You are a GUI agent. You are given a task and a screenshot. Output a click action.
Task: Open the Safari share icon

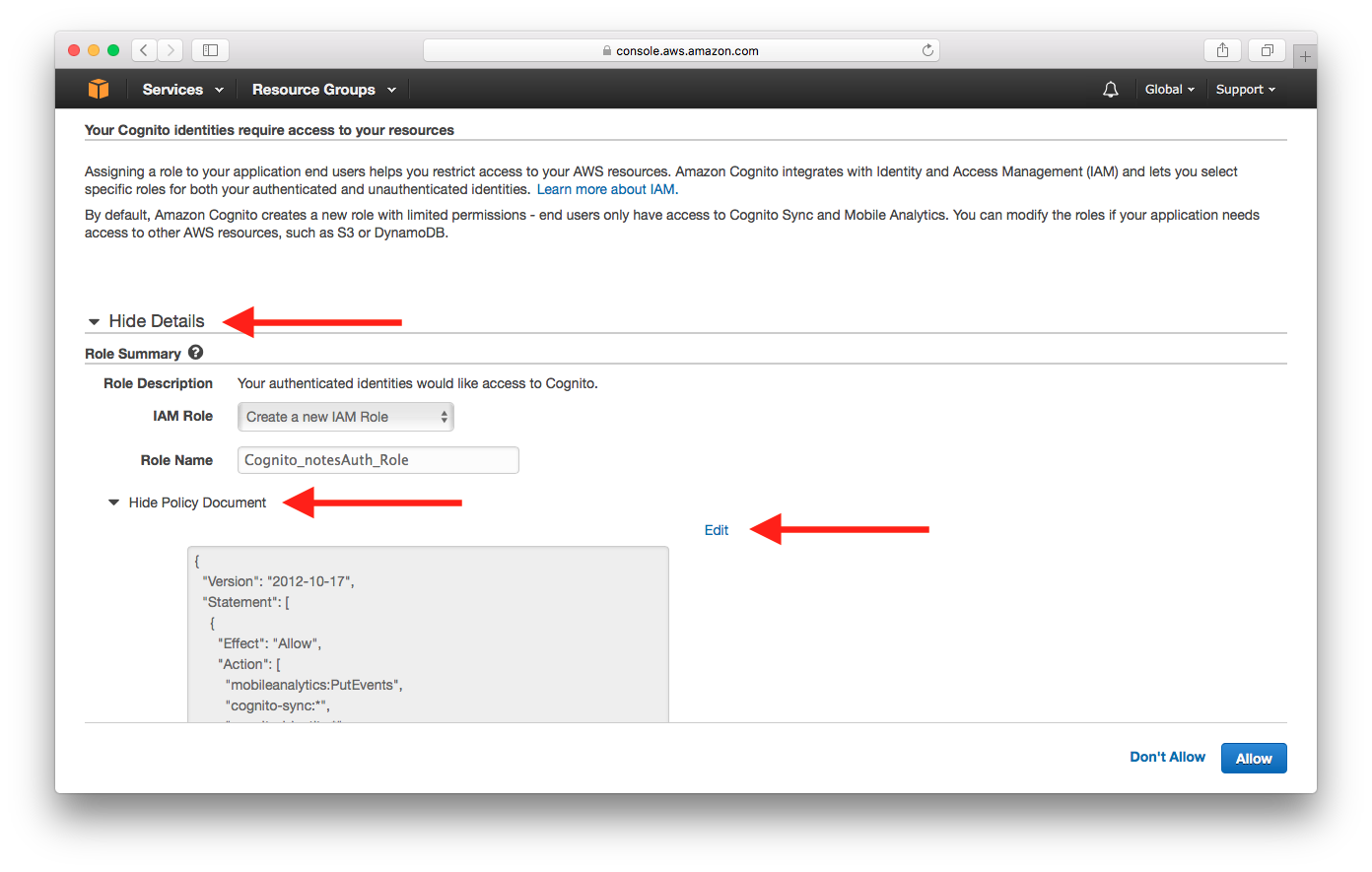(1222, 50)
